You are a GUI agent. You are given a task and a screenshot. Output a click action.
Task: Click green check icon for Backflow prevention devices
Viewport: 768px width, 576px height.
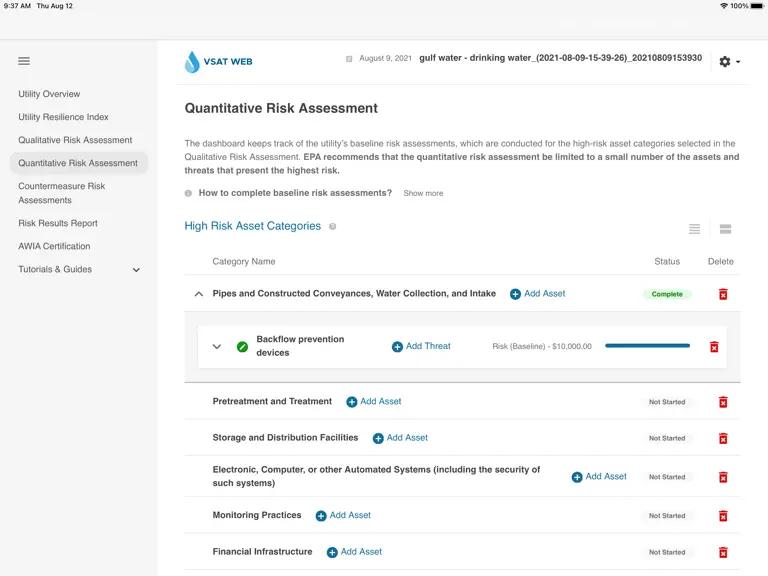[x=242, y=347]
